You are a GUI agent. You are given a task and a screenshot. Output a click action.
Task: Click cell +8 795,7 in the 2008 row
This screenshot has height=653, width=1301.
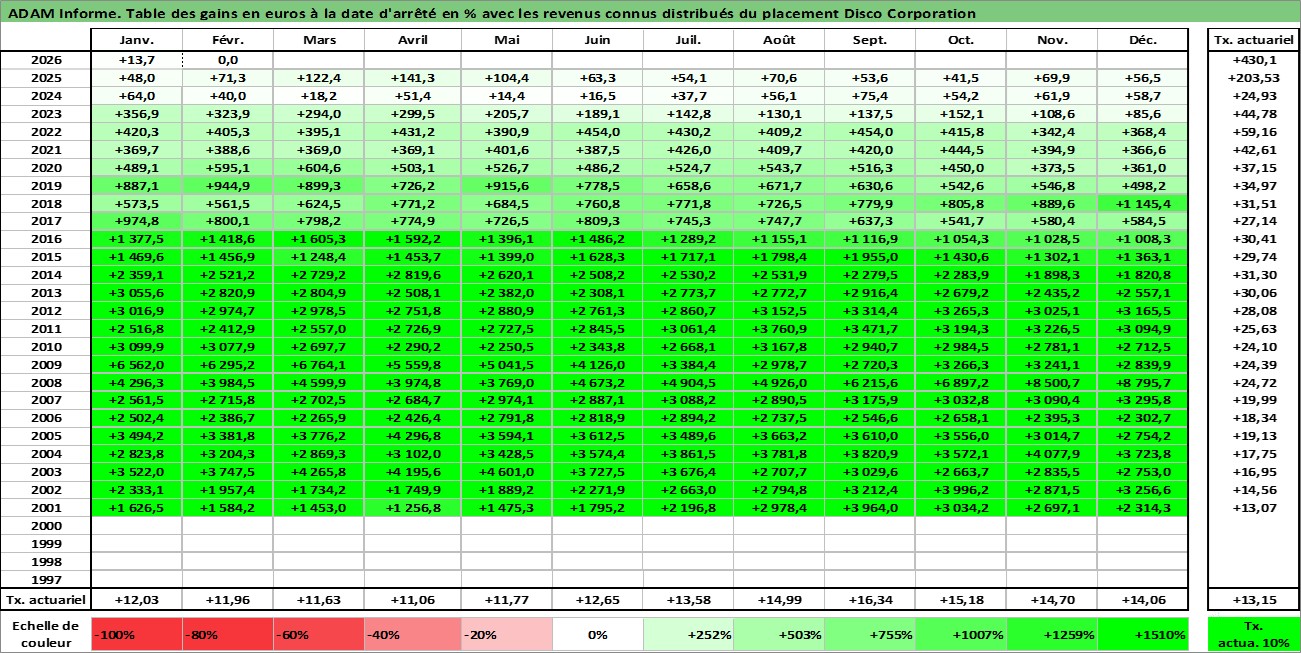[x=1143, y=382]
